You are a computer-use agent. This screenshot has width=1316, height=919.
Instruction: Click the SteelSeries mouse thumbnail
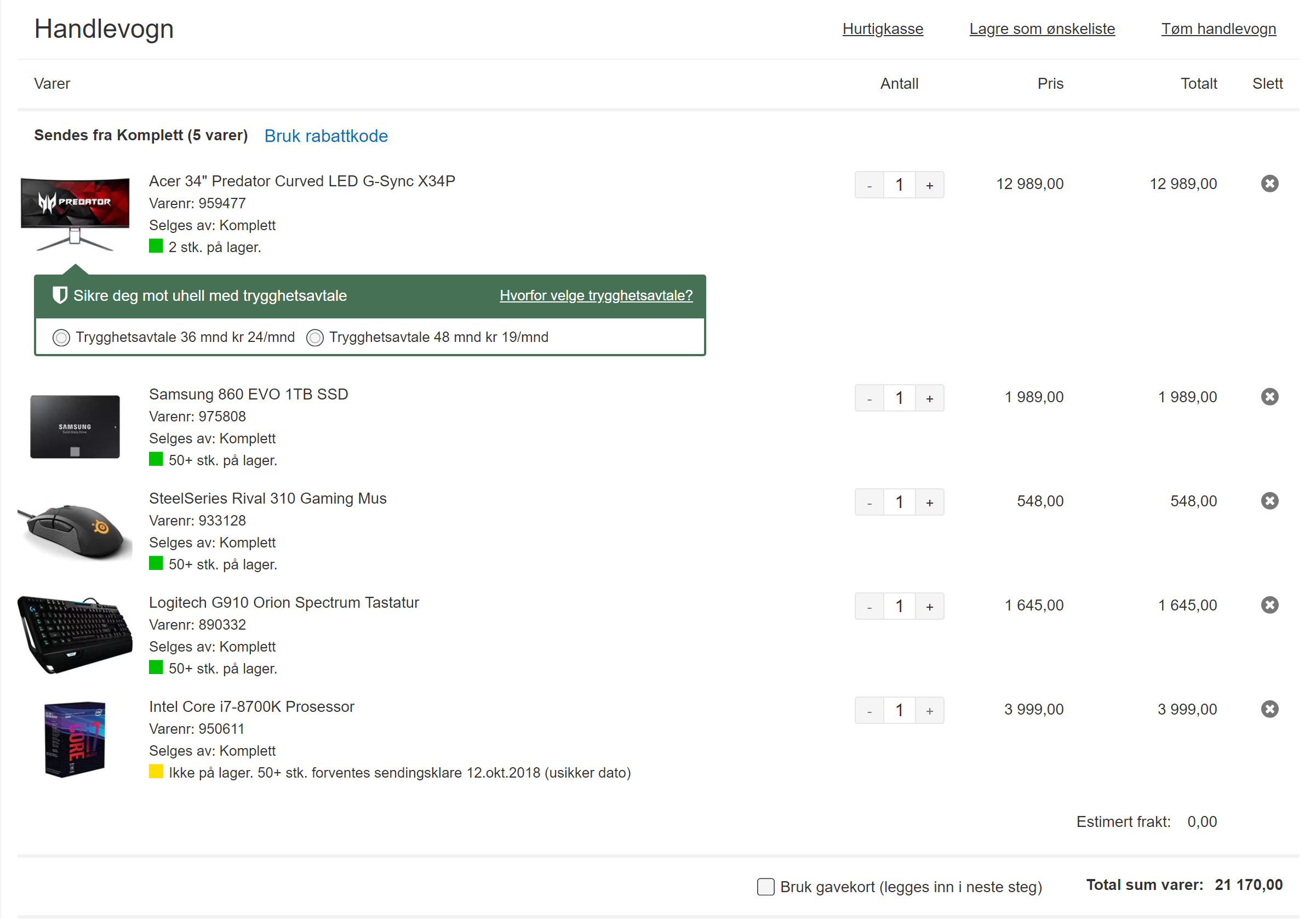click(75, 531)
